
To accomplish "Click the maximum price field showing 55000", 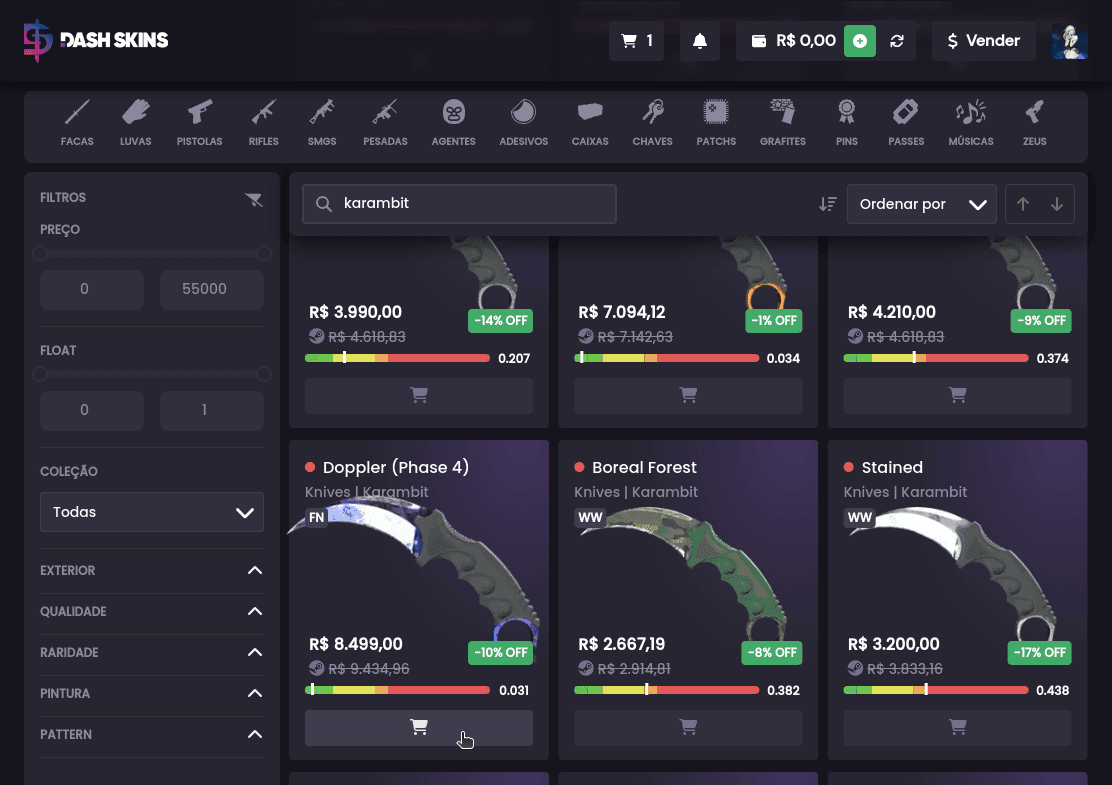I will pyautogui.click(x=211, y=289).
